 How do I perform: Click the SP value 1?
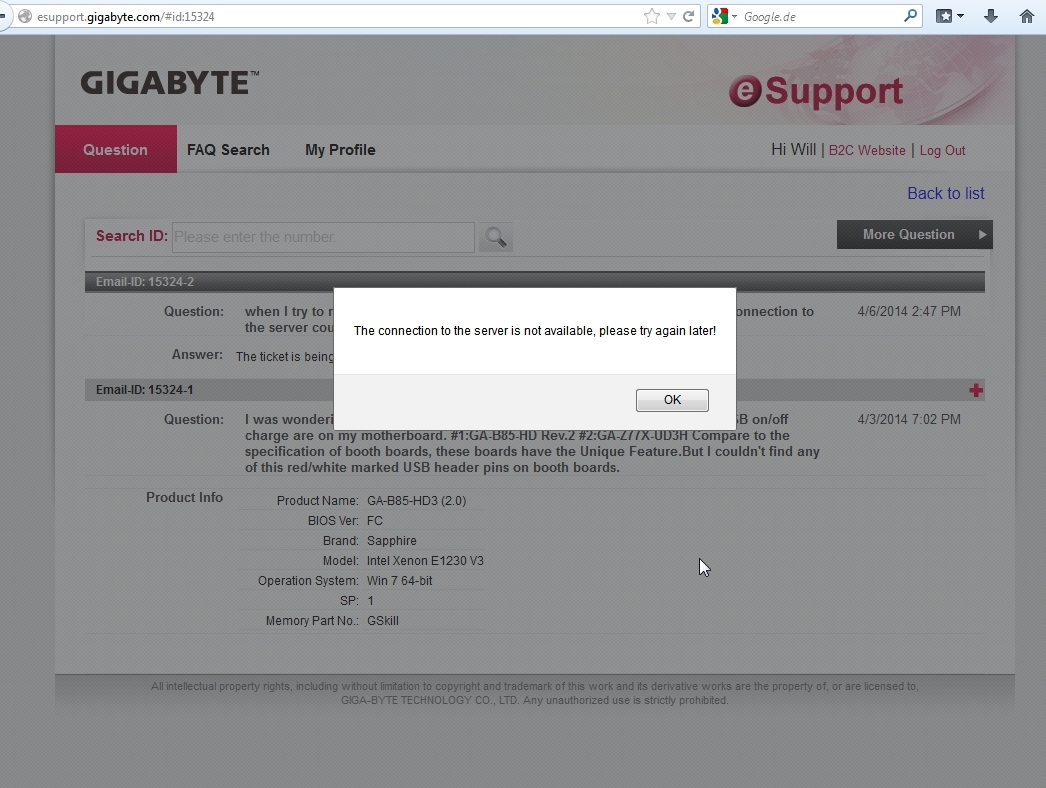pyautogui.click(x=370, y=601)
